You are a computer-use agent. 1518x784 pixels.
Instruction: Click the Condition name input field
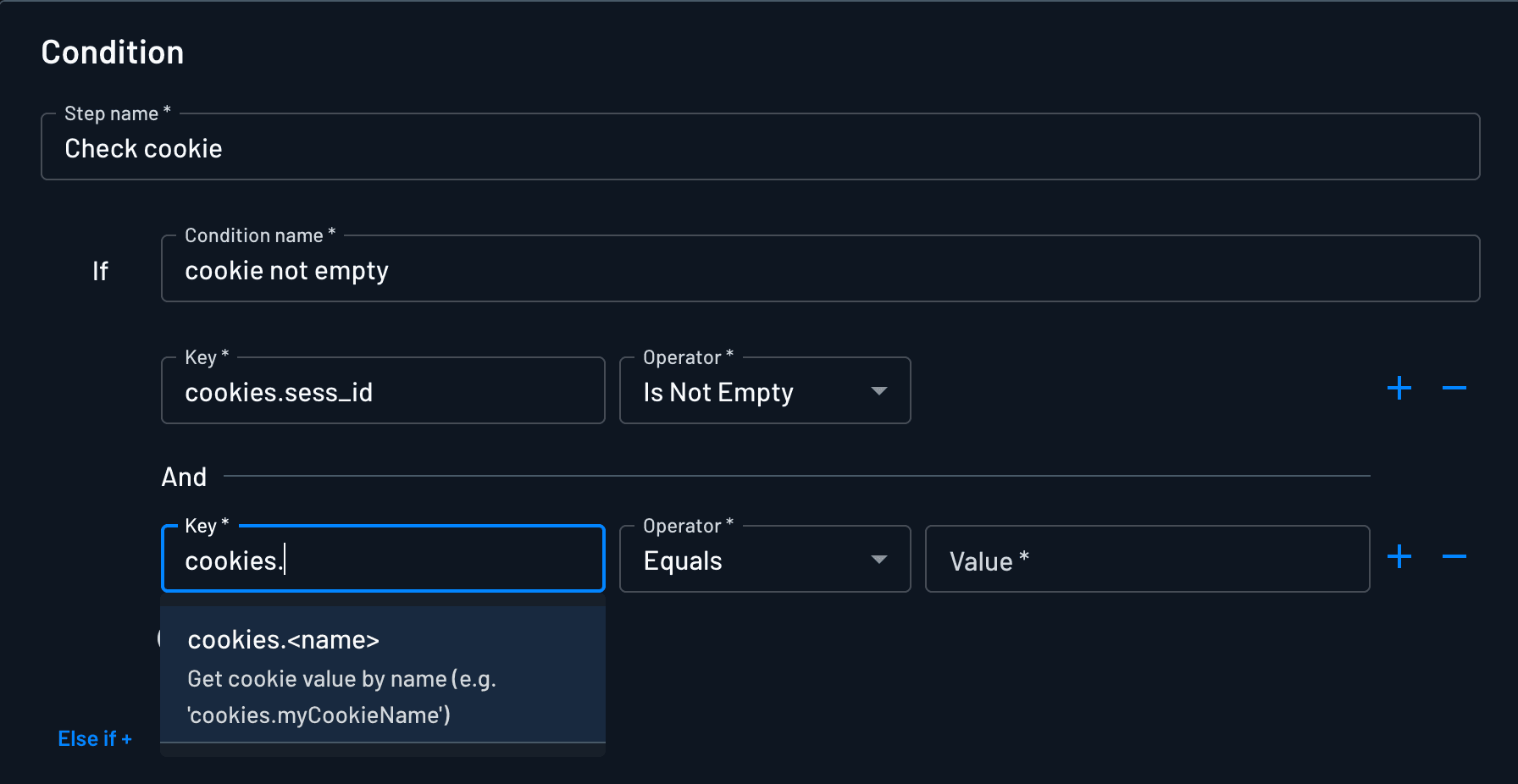pos(818,271)
